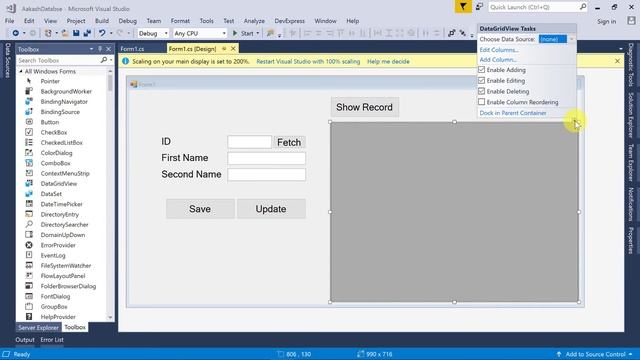Open the Undo history dropdown arrow
640x360 pixels.
(x=111, y=33)
